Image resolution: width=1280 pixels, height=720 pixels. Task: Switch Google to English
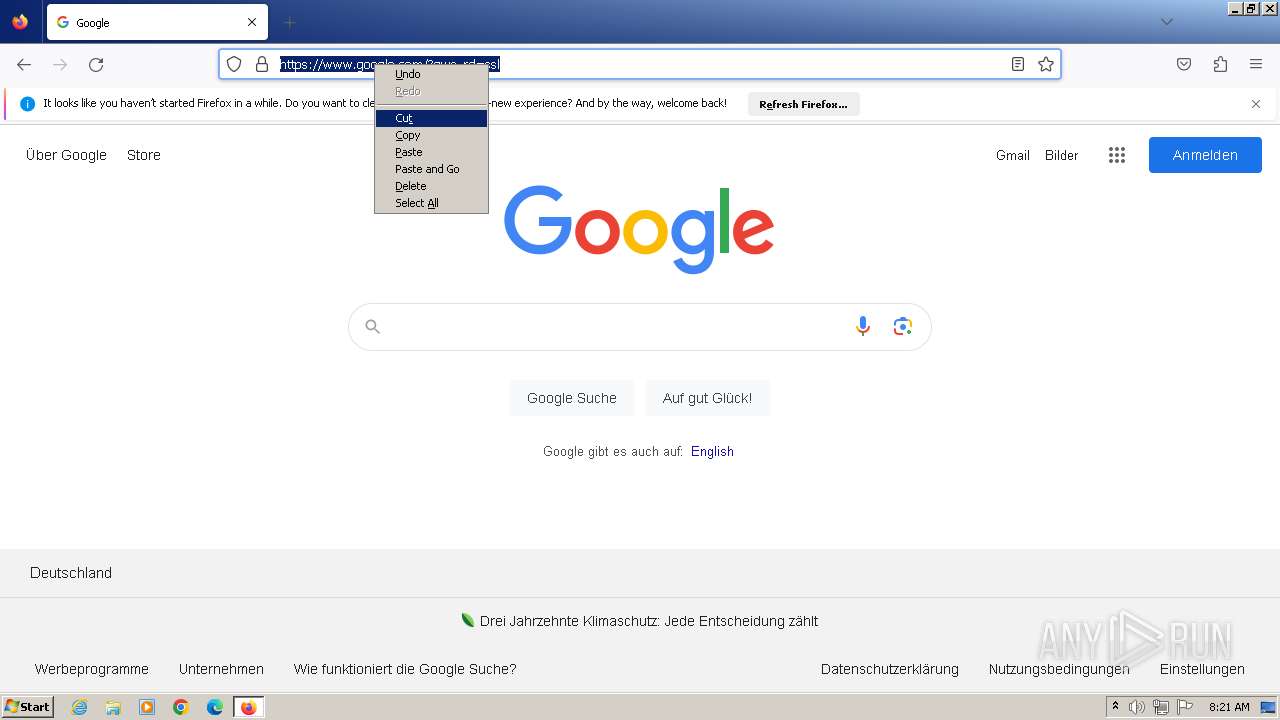tap(712, 451)
